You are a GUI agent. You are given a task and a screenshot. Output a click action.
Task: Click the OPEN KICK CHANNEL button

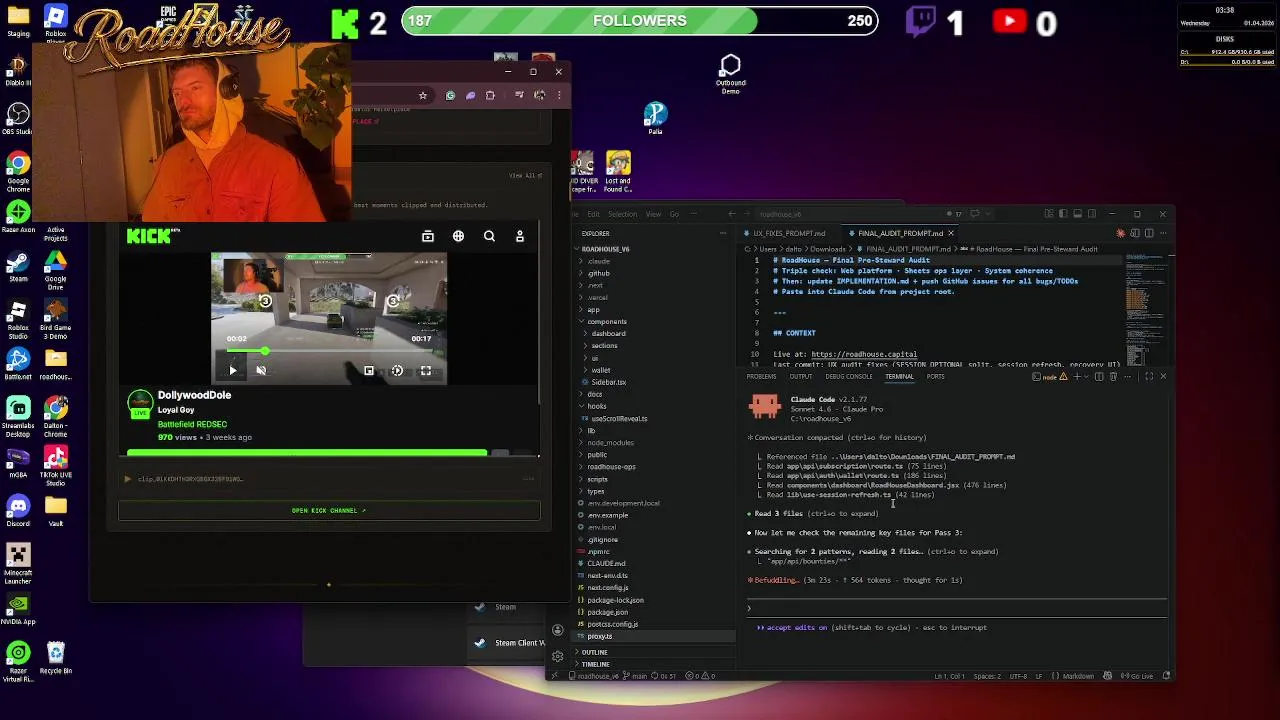point(329,510)
